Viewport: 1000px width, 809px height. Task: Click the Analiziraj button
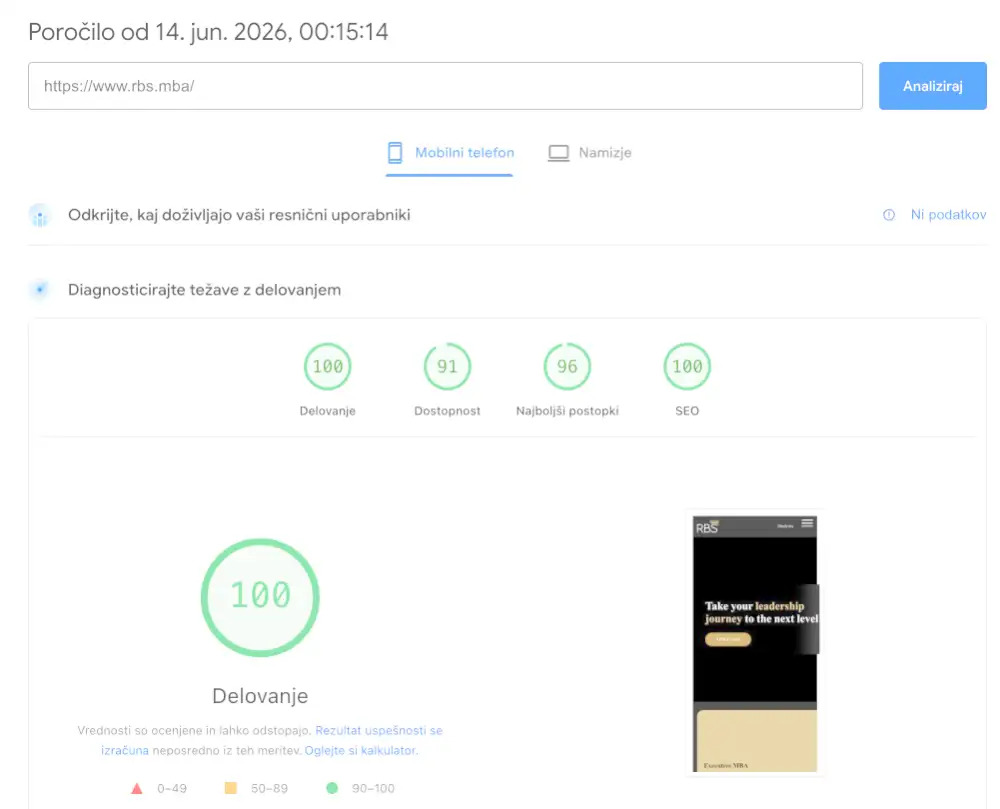tap(932, 86)
